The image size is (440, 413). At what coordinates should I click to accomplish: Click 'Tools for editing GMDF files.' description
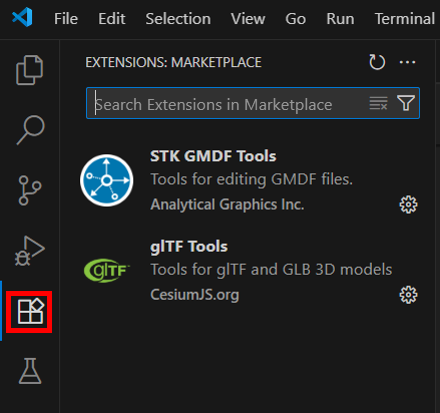click(251, 179)
